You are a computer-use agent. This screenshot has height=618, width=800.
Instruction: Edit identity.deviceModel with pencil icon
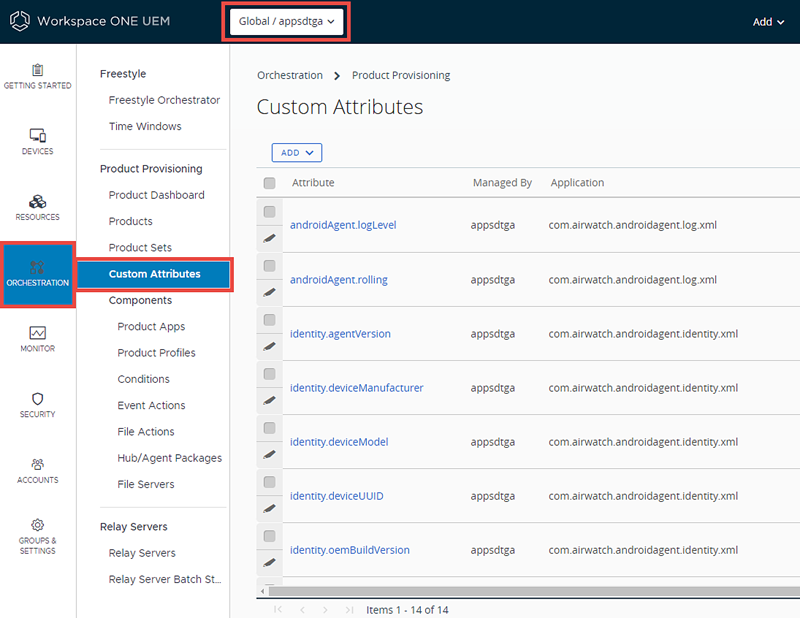coord(269,455)
